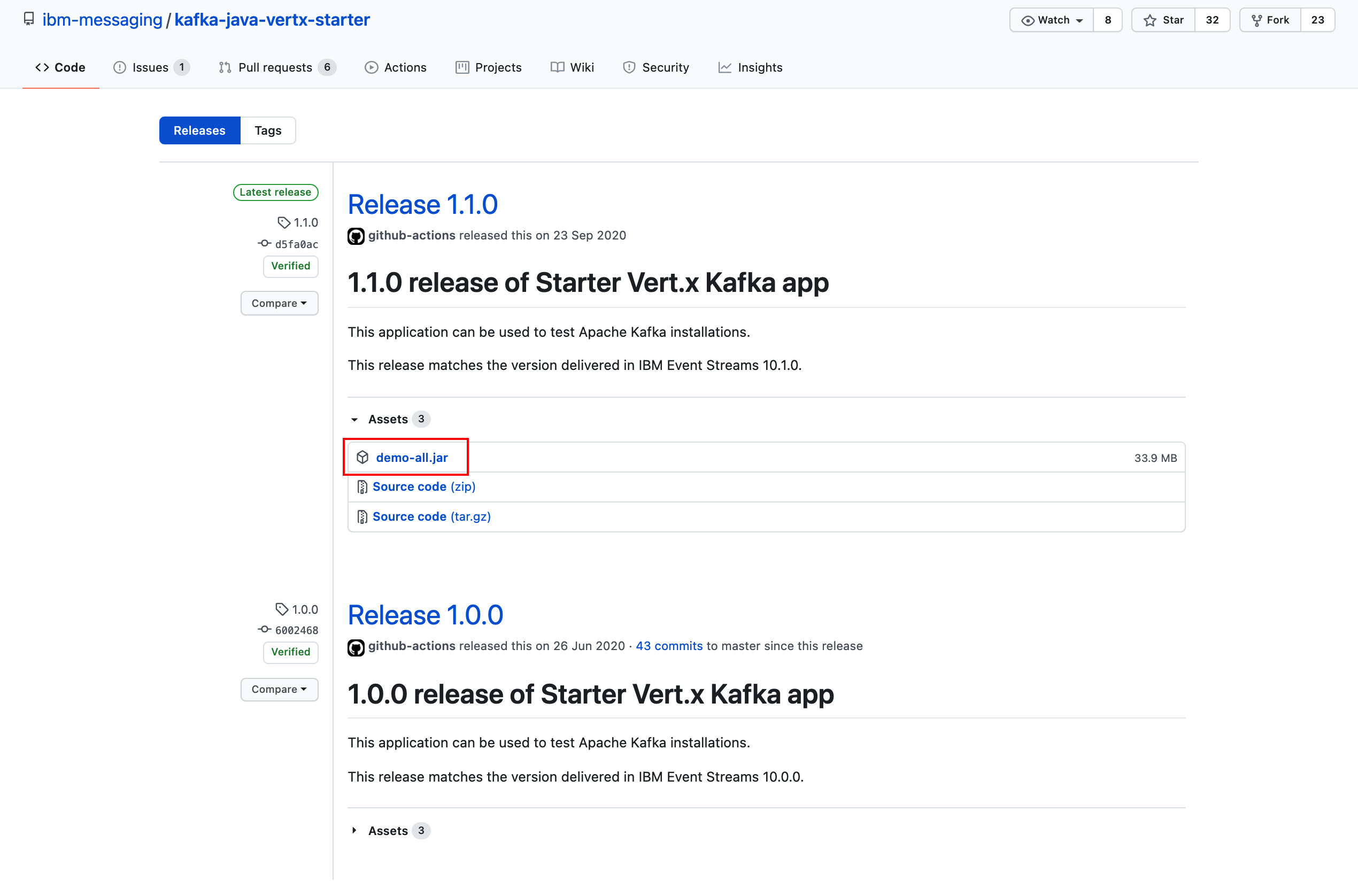The height and width of the screenshot is (896, 1358).
Task: Switch to the Code tab
Action: 60,67
